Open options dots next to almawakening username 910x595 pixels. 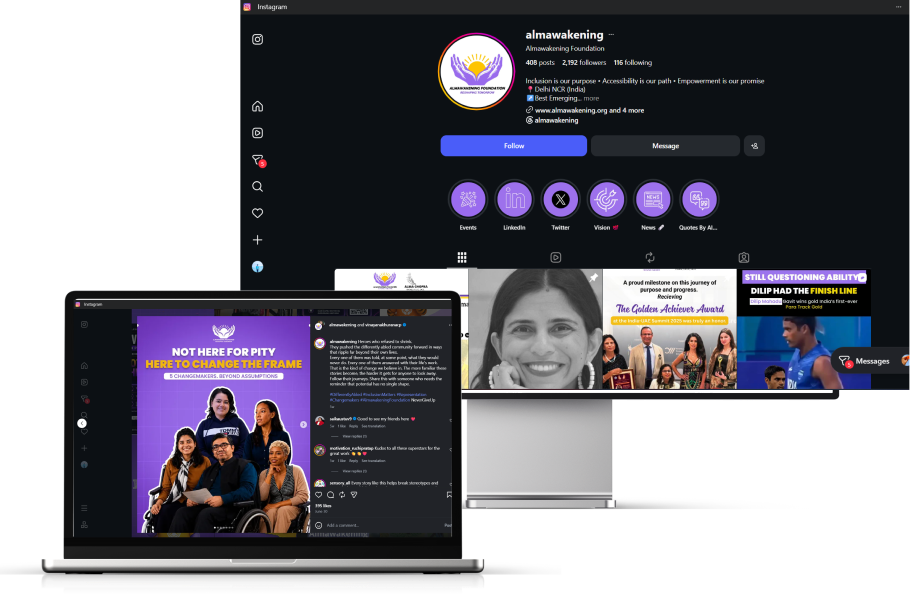(x=611, y=35)
